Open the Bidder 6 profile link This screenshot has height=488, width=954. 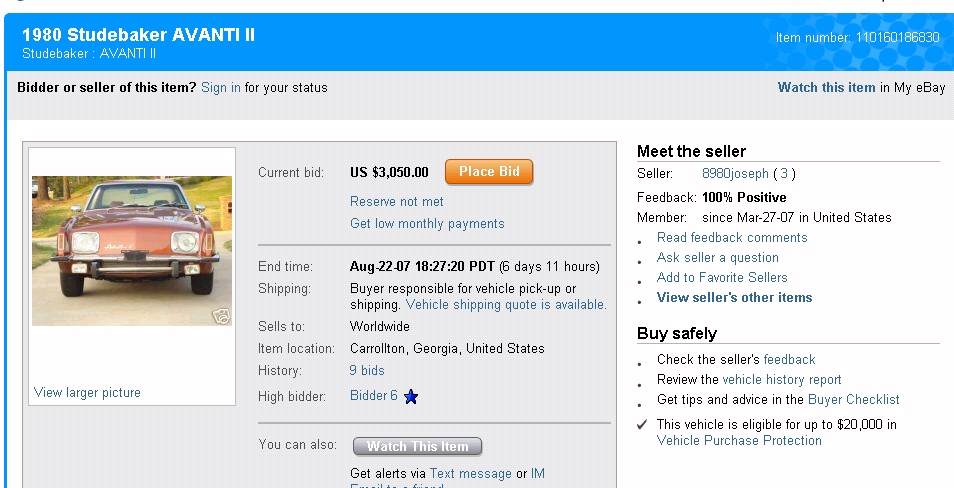pos(373,396)
